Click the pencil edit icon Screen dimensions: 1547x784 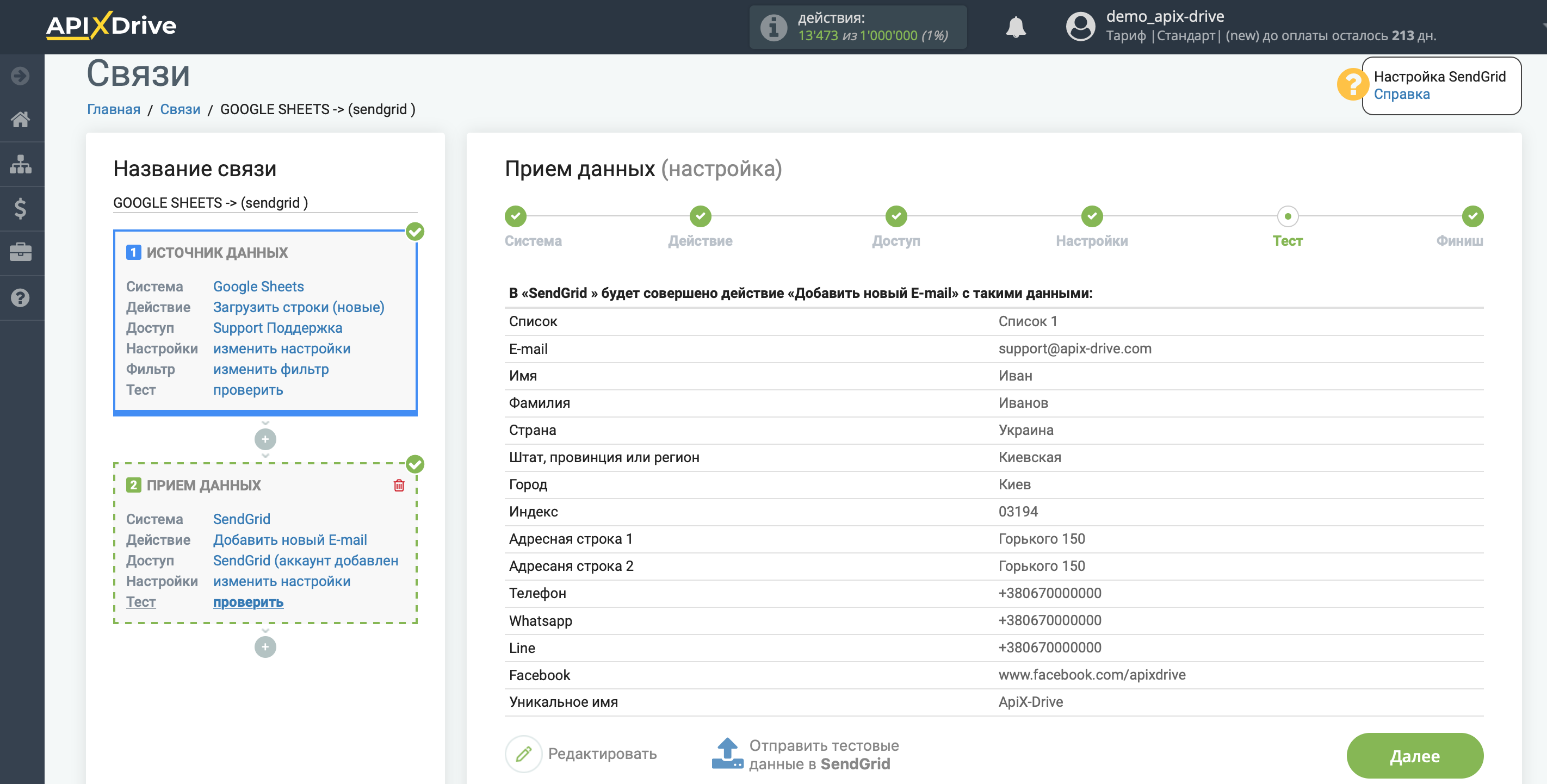click(523, 754)
